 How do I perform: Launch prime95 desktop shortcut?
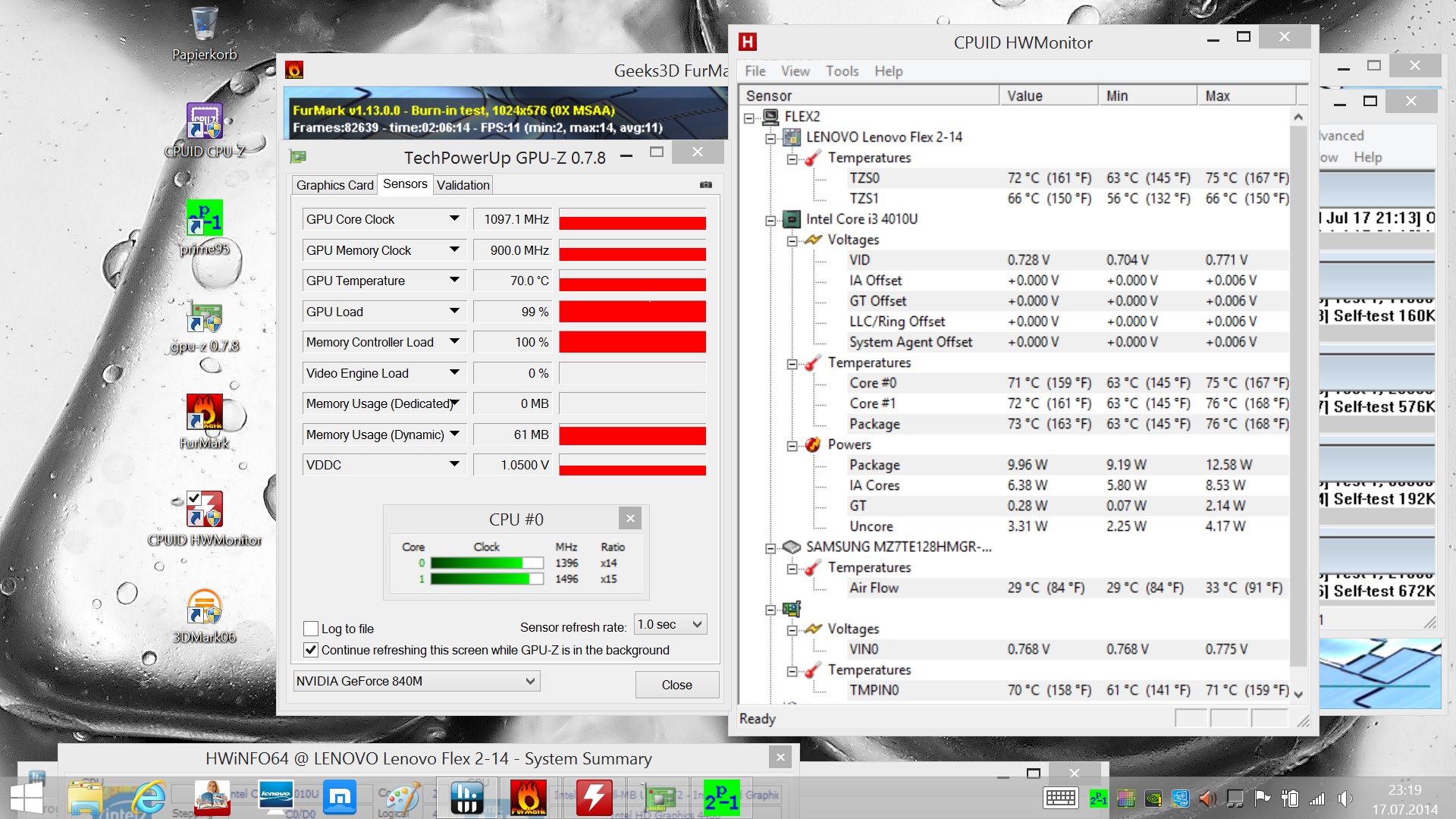[x=204, y=227]
